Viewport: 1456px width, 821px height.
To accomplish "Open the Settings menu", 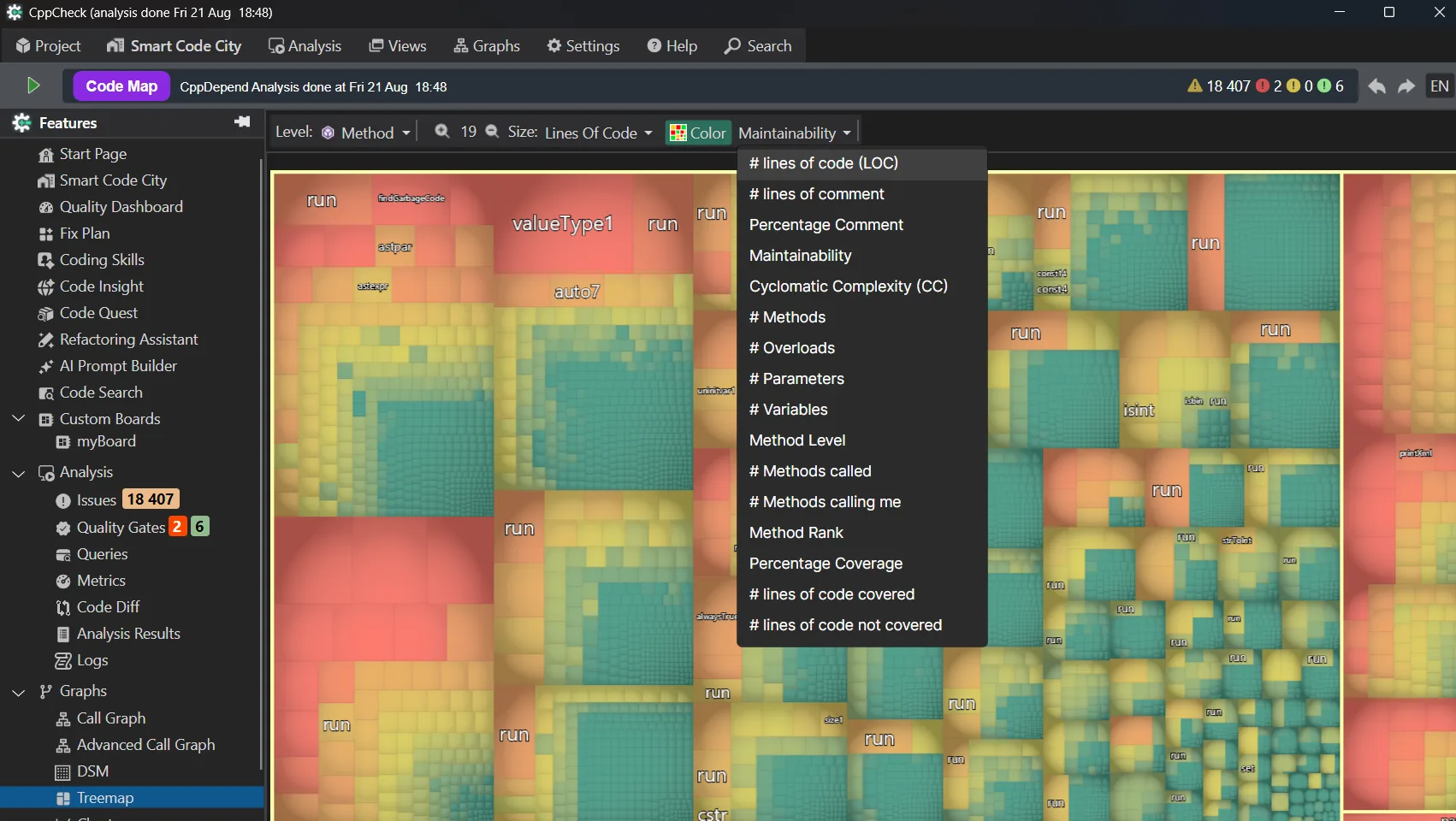I will click(x=583, y=46).
